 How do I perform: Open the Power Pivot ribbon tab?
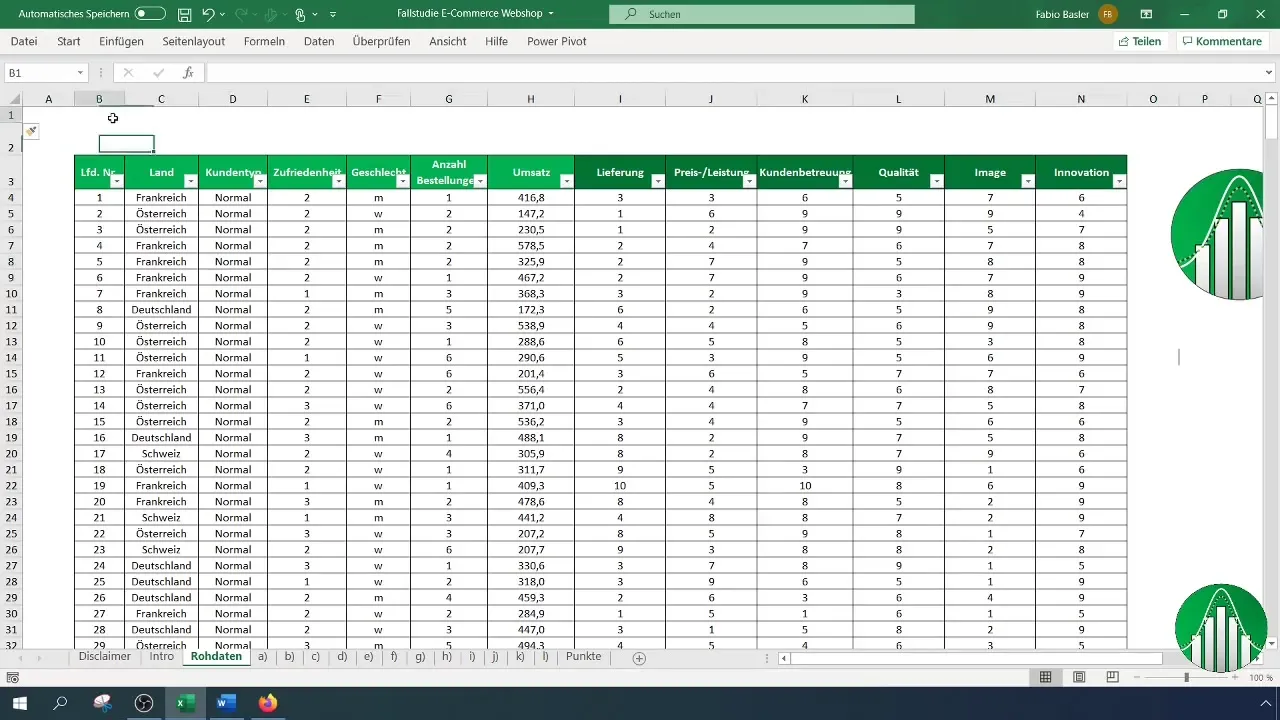click(556, 42)
